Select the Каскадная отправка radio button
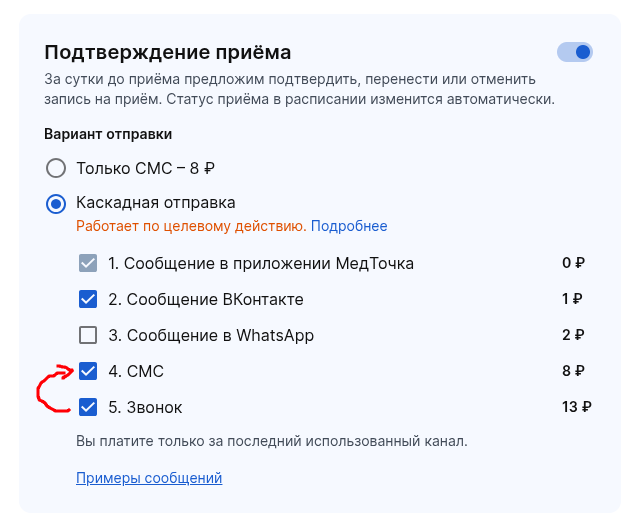The image size is (636, 530). 56,203
